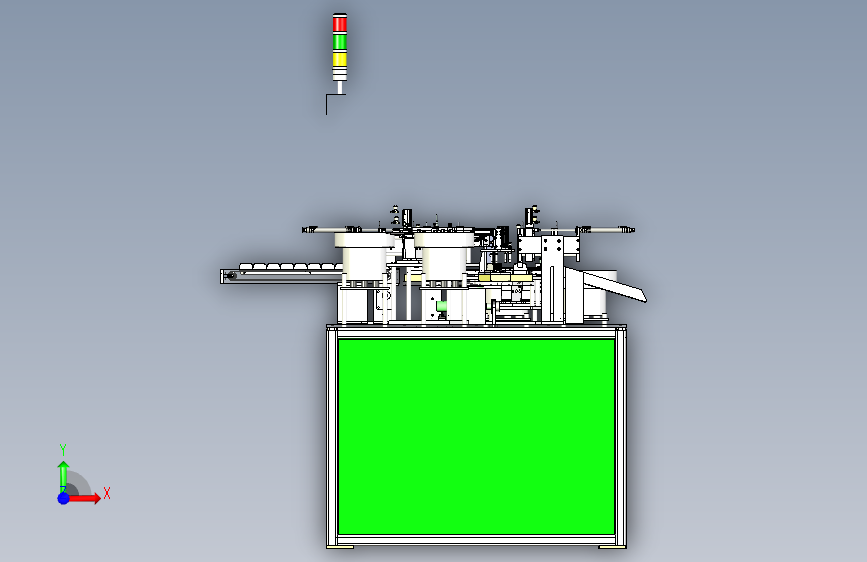Click the blue Z axis dot of the triad
The height and width of the screenshot is (562, 867).
click(63, 498)
